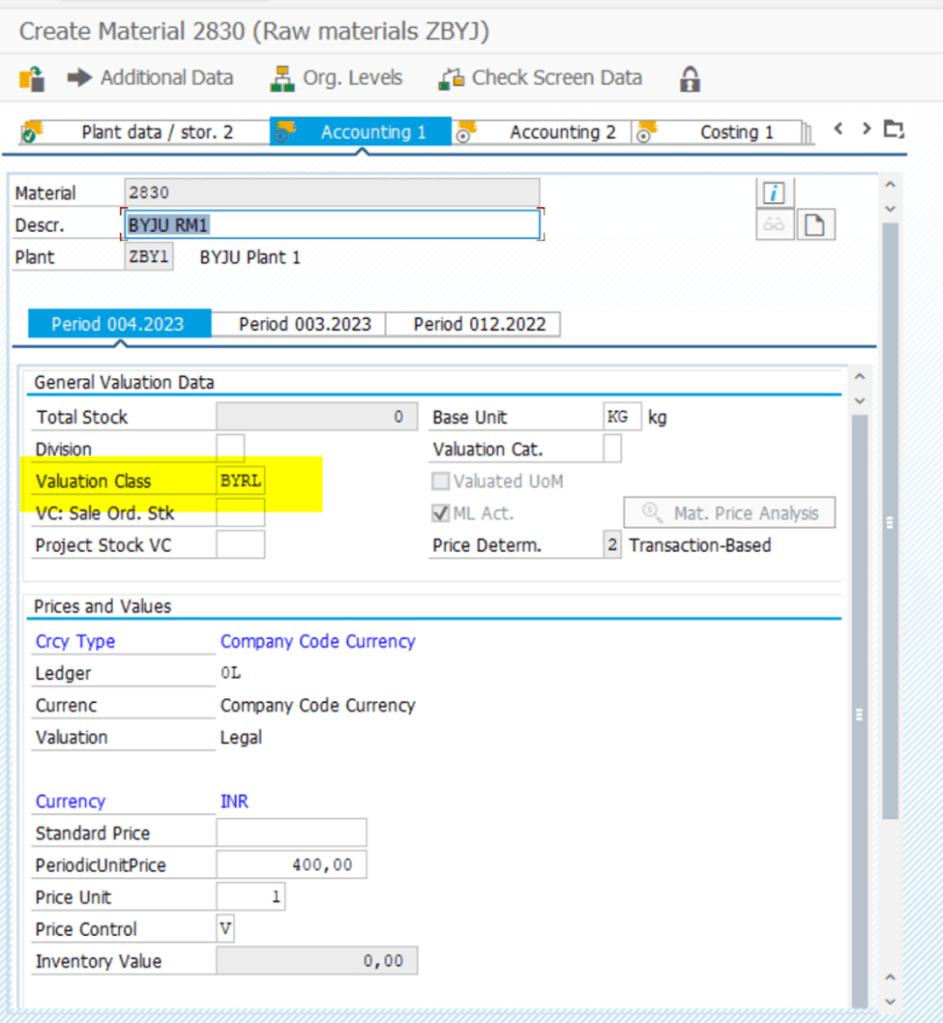Click the Check Screen Data button
The image size is (943, 1023).
tap(541, 78)
